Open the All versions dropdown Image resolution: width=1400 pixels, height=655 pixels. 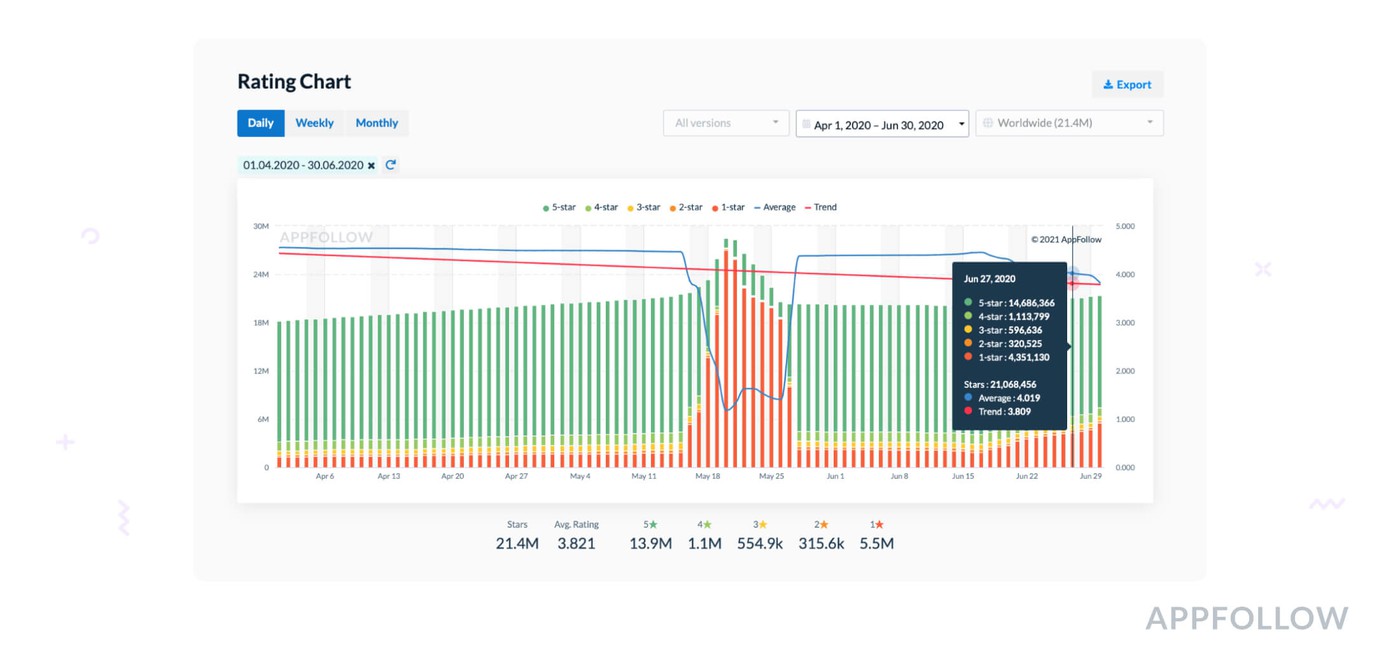[x=726, y=123]
